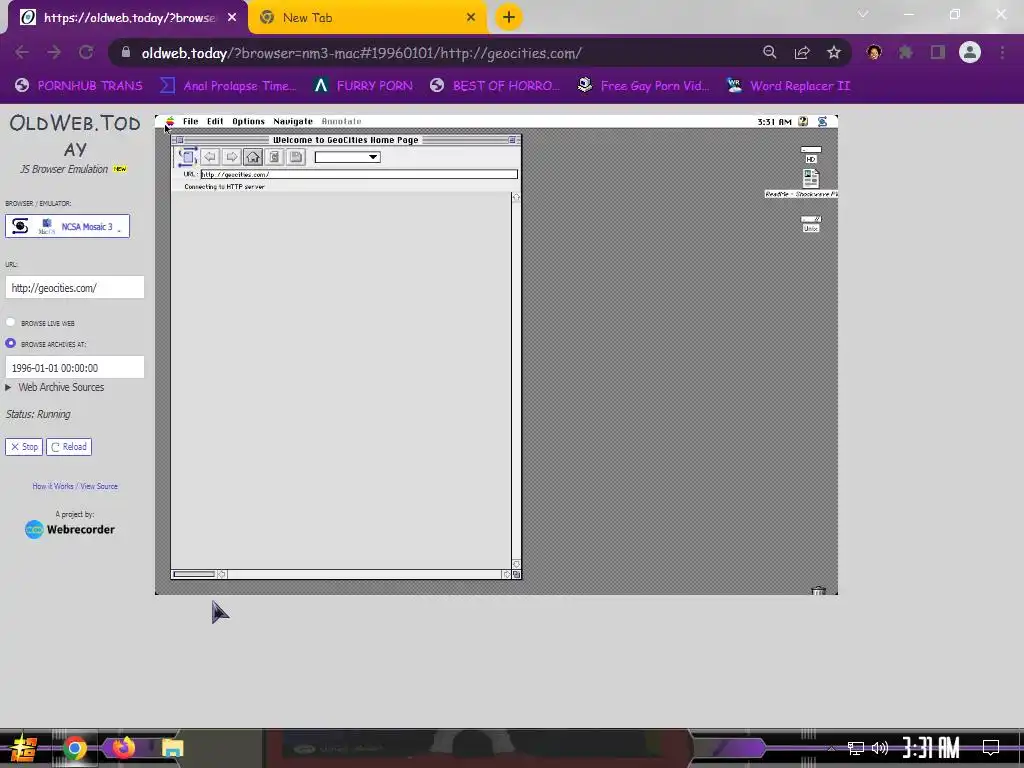Screen dimensions: 1024x768
Task: Go to Mosaic home page icon
Action: tap(253, 157)
